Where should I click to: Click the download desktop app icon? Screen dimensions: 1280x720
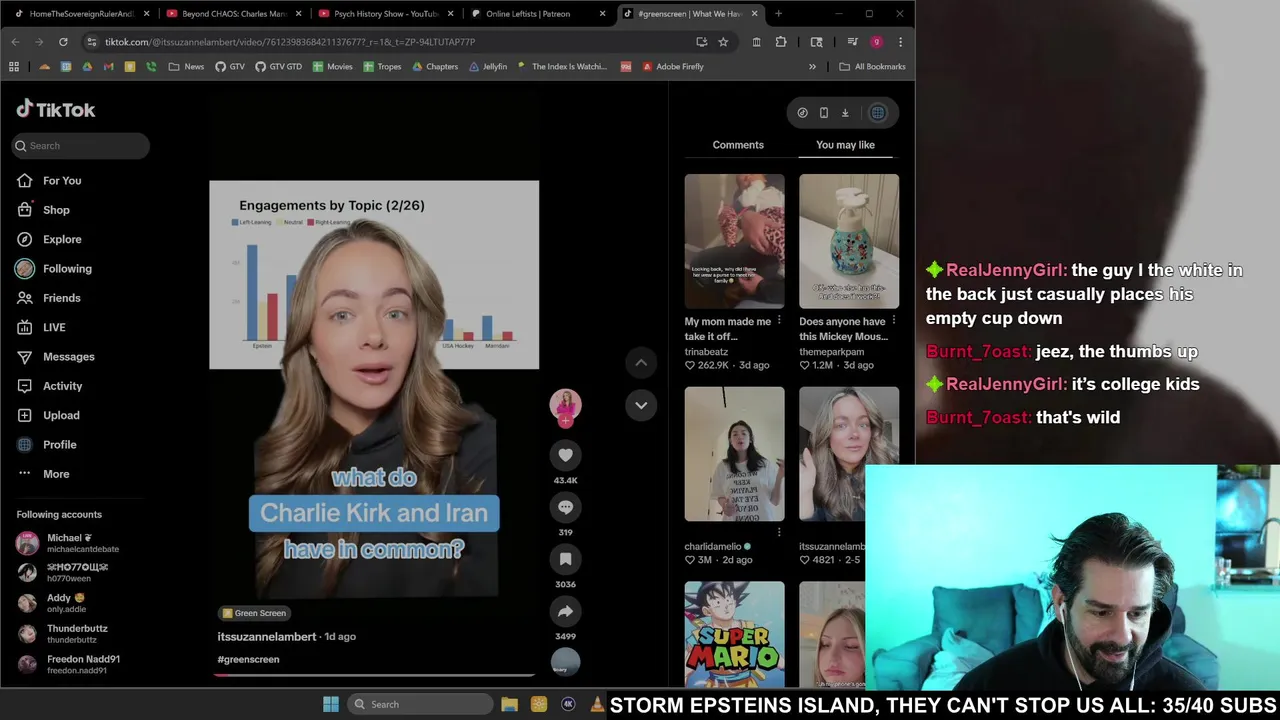click(845, 113)
